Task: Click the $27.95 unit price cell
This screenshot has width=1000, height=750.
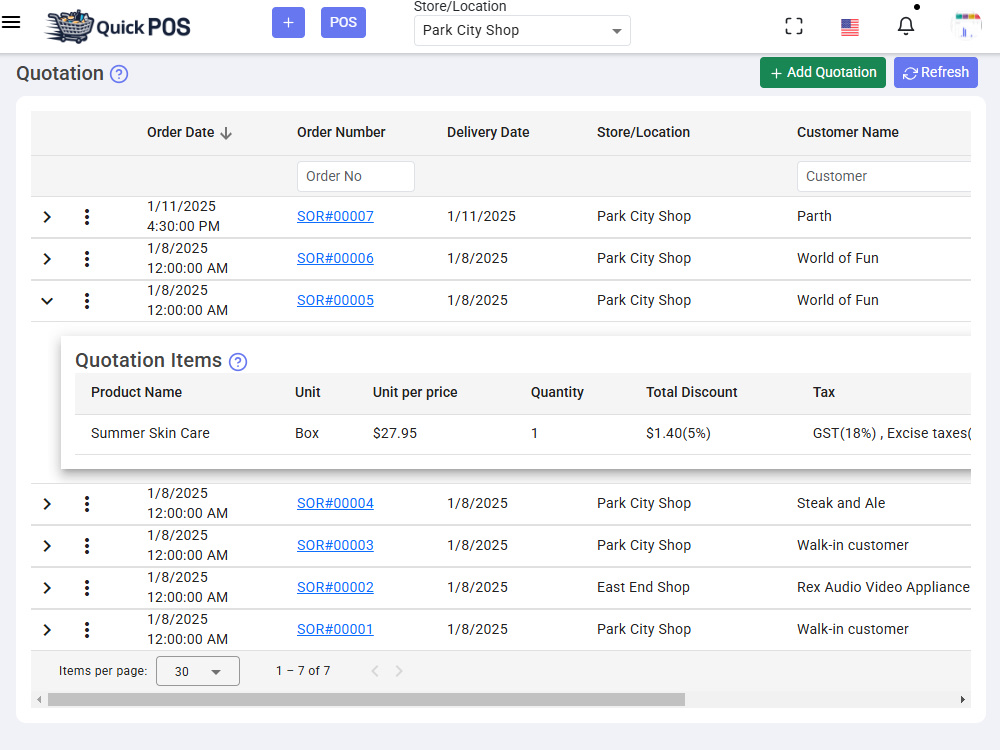Action: pyautogui.click(x=395, y=433)
